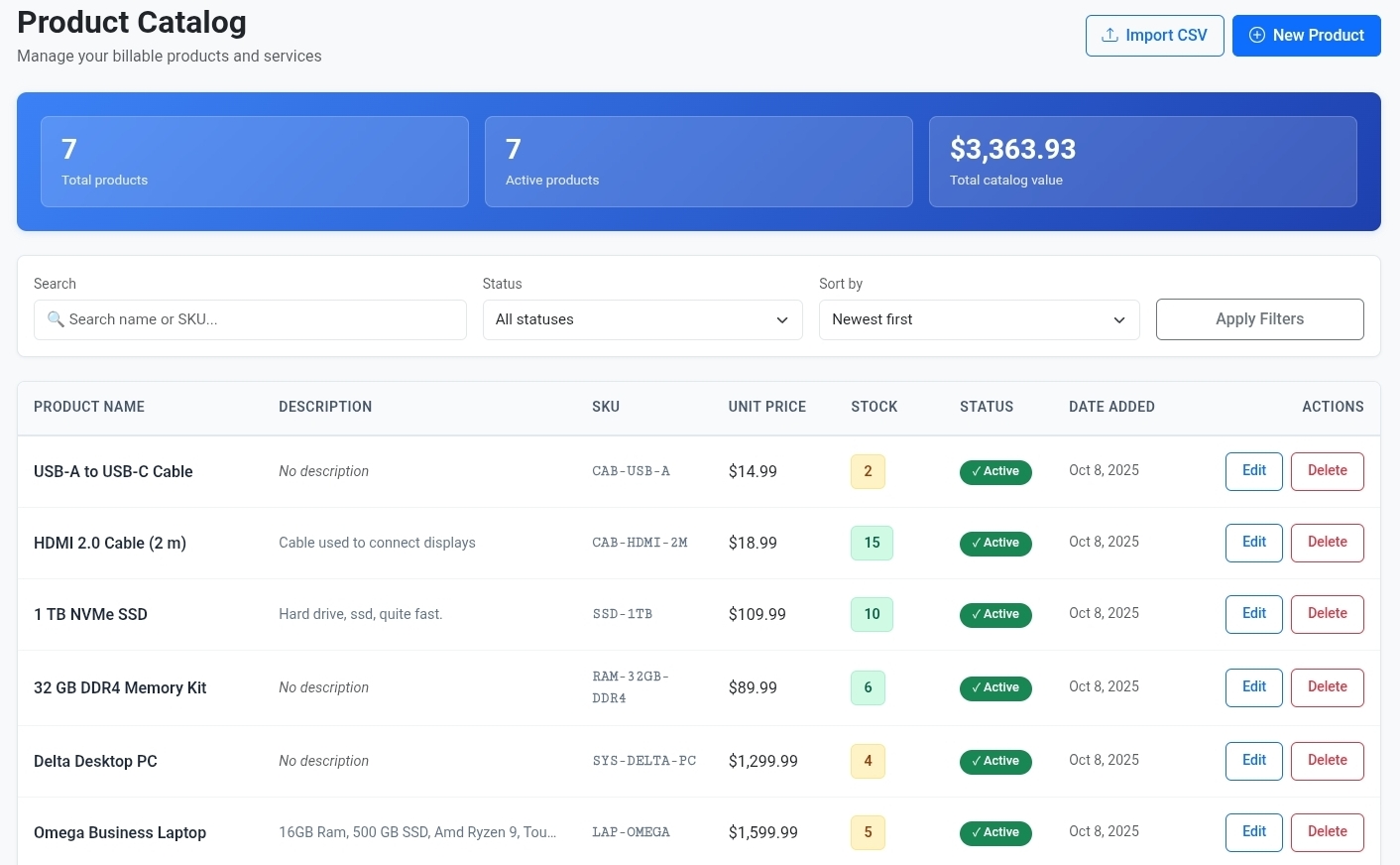The image size is (1400, 865).
Task: Click the Active badge for Delta Desktop PC
Action: coord(995,761)
